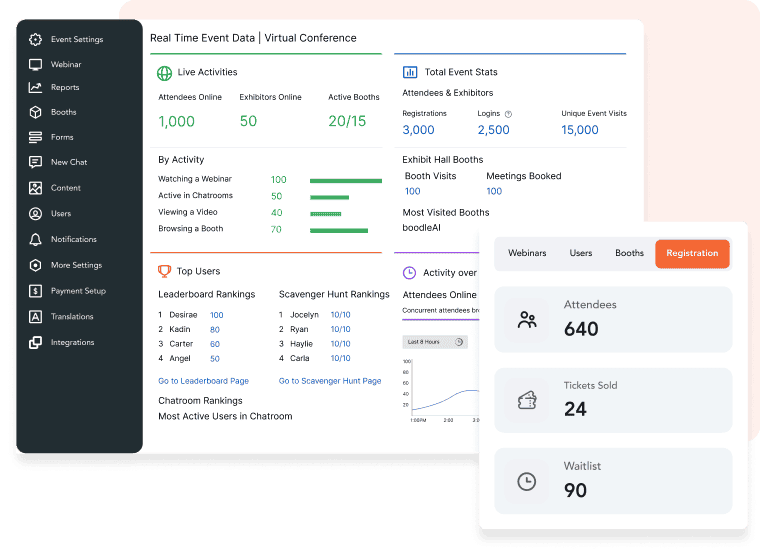760x560 pixels.
Task: Click the Booth Visits value 100
Action: [412, 191]
